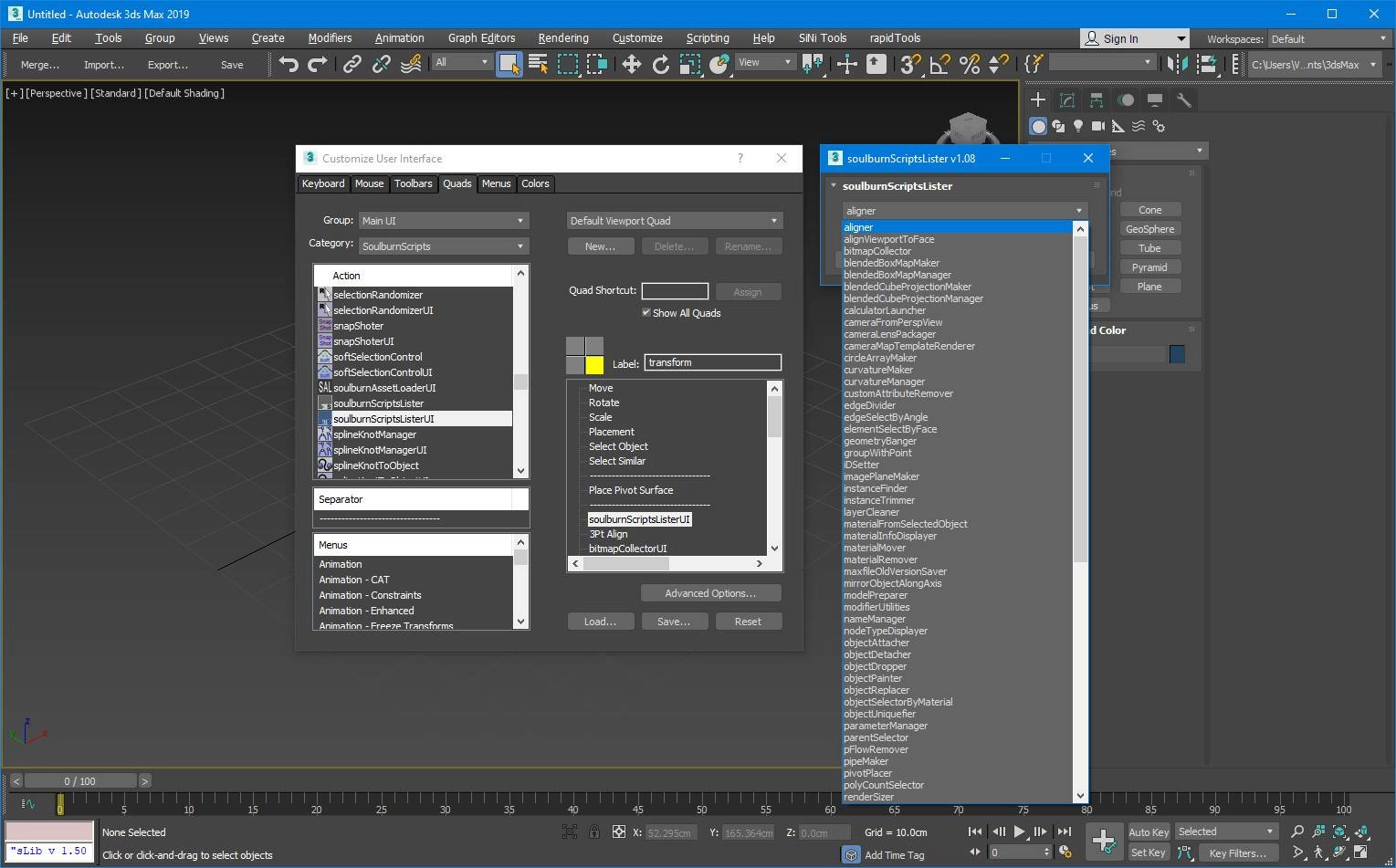Open the Group dropdown showing Main UI

[443, 221]
